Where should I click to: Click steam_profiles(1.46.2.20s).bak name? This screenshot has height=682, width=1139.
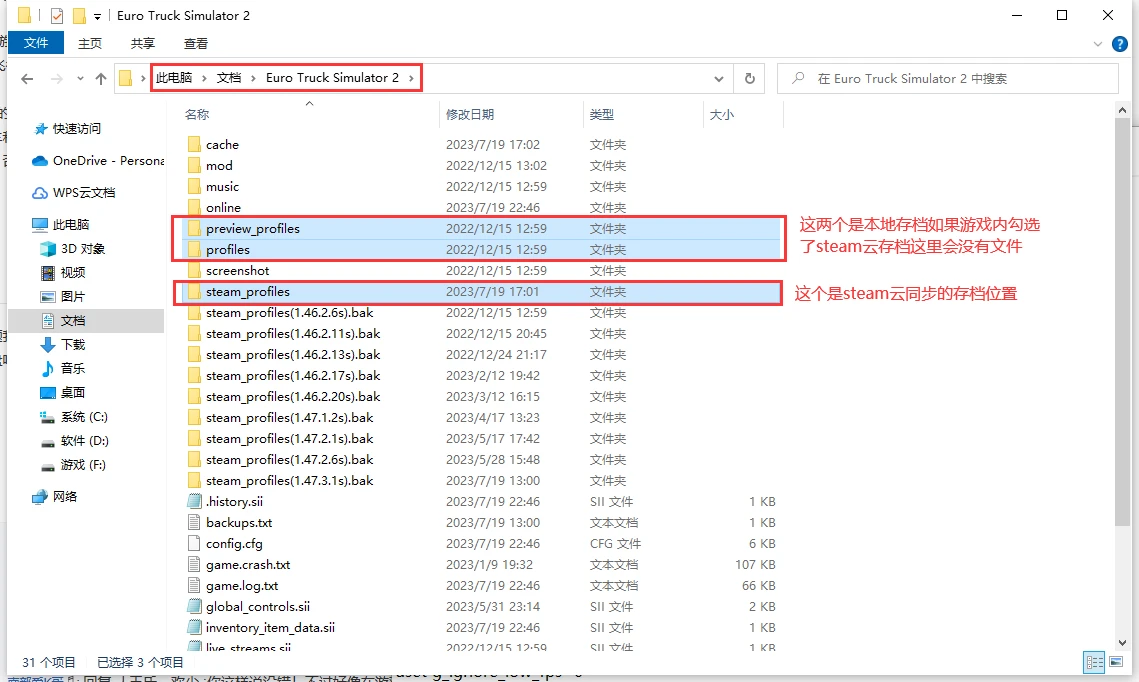[293, 397]
